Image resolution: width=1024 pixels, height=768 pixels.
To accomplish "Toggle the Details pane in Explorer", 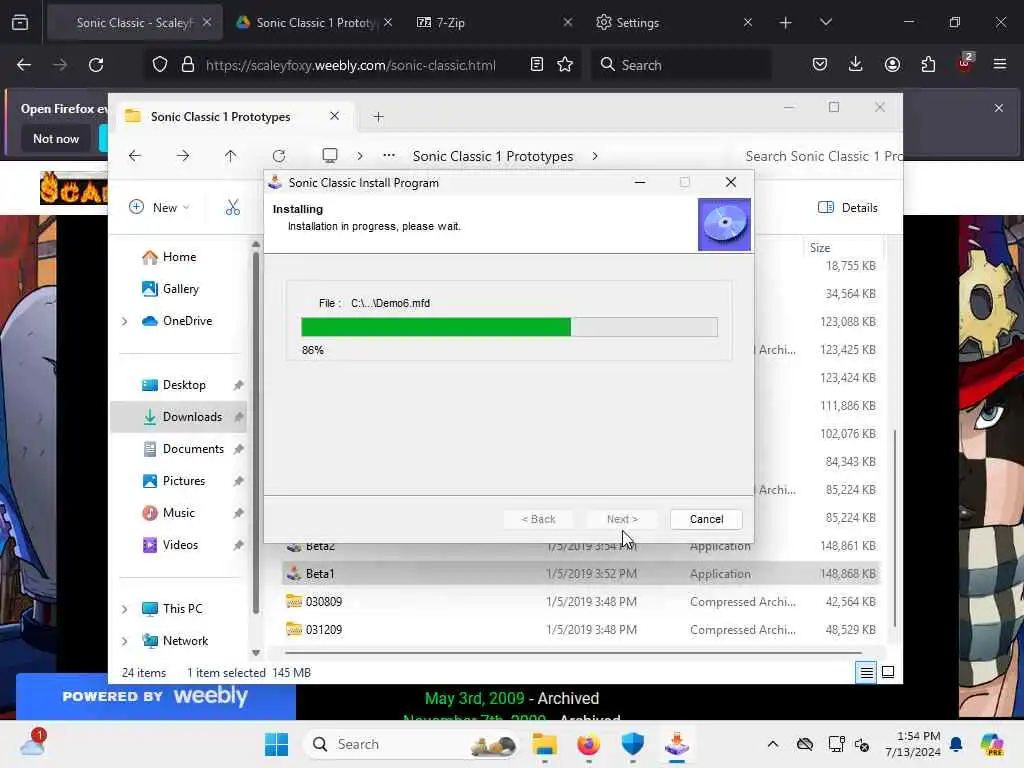I will [848, 208].
